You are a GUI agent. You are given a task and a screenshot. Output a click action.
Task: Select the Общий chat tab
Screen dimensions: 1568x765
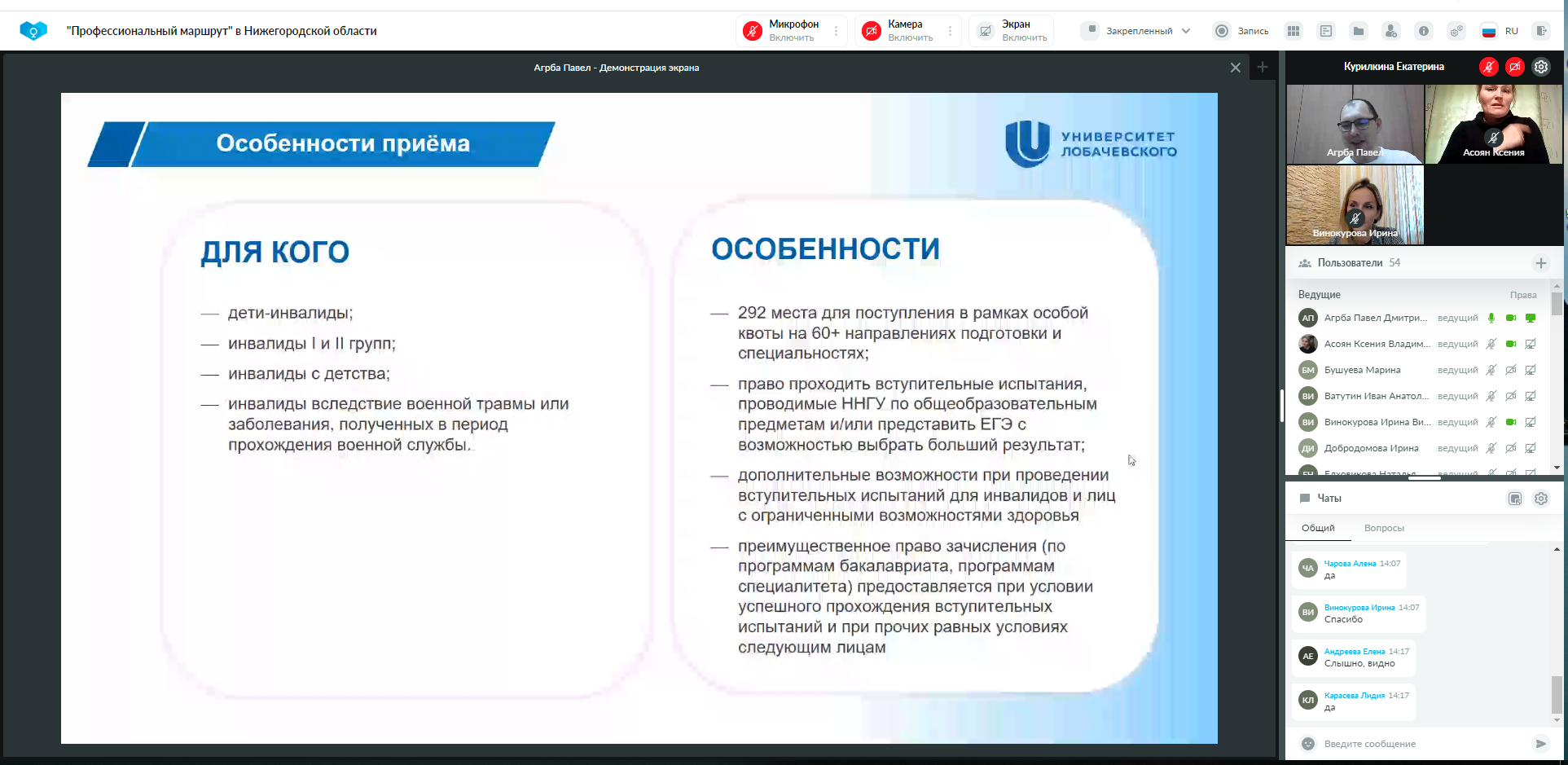click(1318, 528)
